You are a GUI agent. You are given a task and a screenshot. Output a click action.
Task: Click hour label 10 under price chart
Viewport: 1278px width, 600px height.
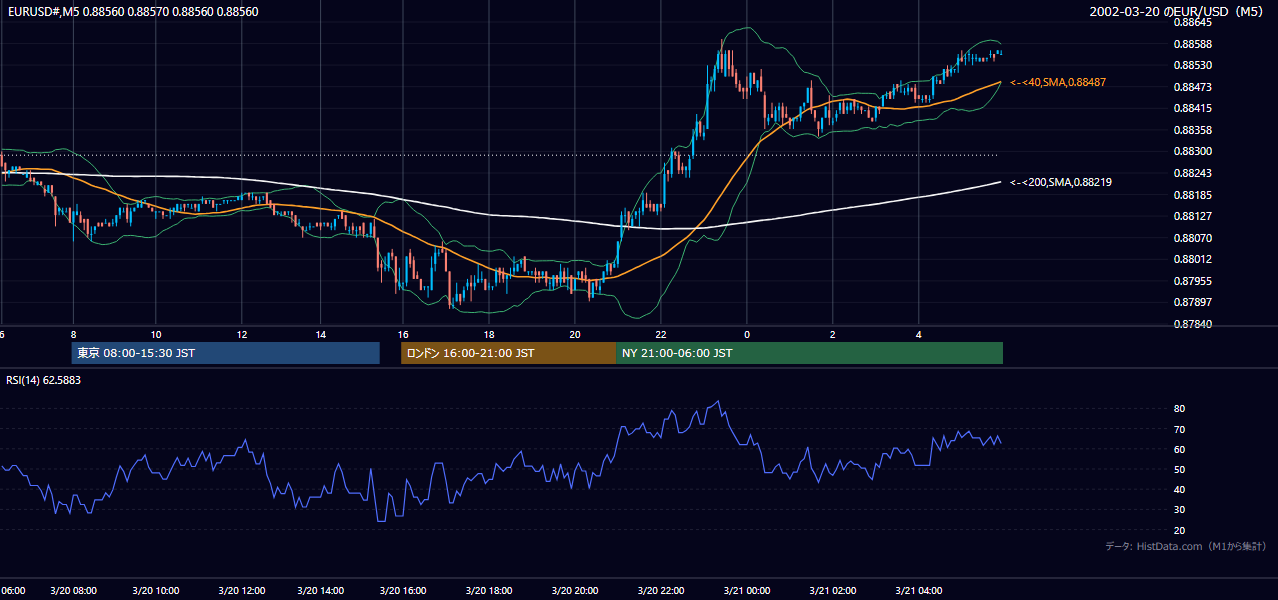(x=156, y=334)
